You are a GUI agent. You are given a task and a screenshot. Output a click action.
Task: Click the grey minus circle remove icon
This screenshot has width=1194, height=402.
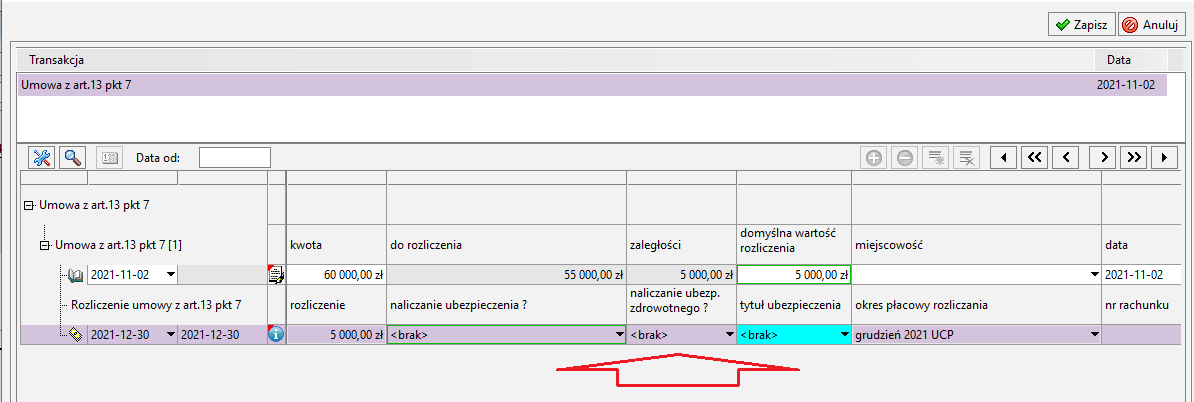[x=903, y=158]
